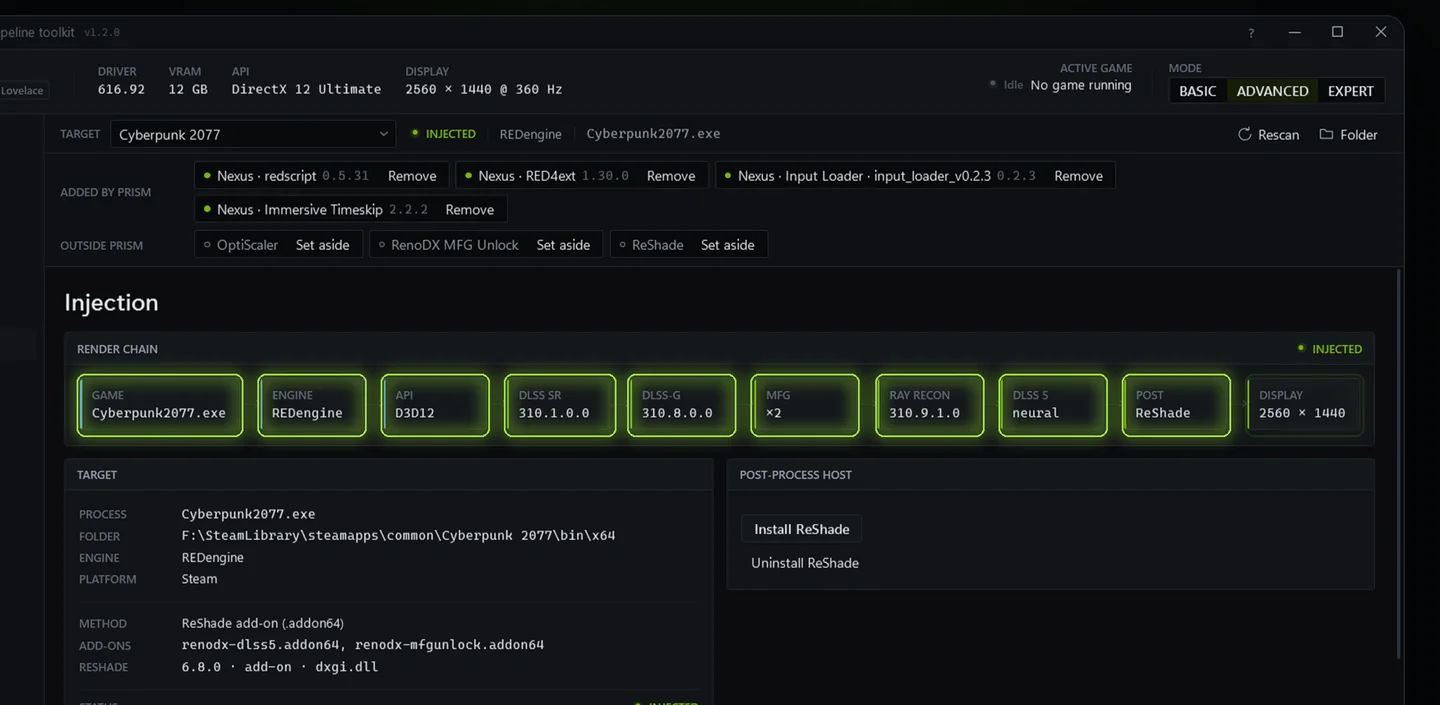Select the DLSS 5 neural chain node
The image size is (1440, 705).
click(1053, 405)
